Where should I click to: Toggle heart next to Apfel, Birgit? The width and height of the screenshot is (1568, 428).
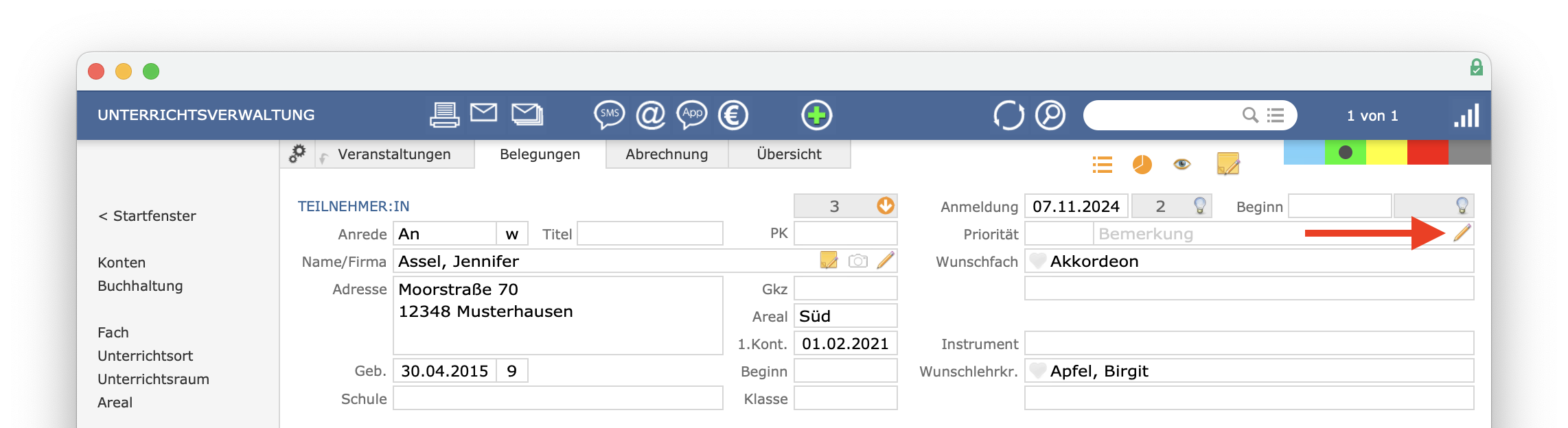(1038, 370)
